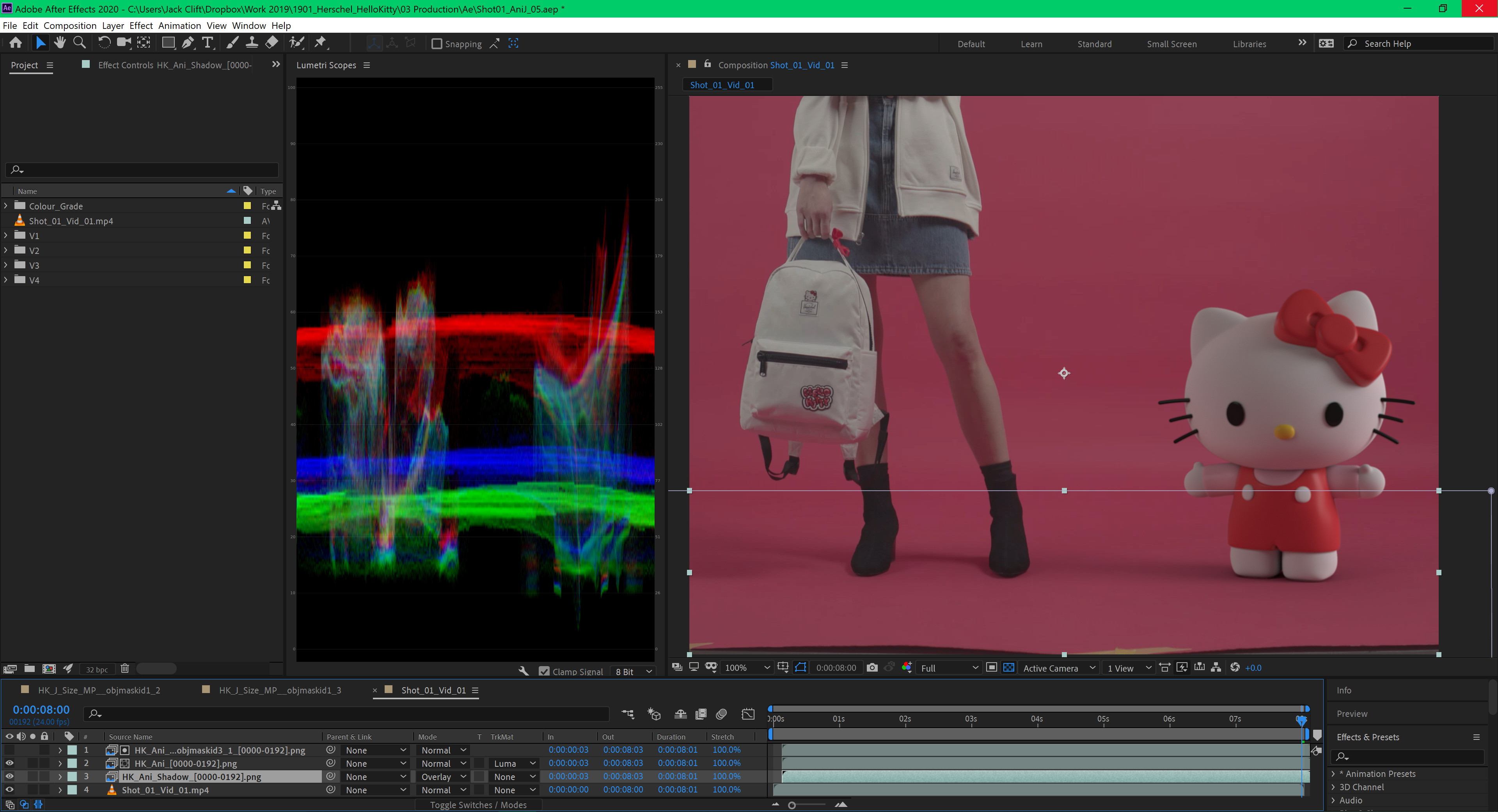Switch to HK_J_Size_MP__objmaskid1_2 timeline tab
Image resolution: width=1498 pixels, height=812 pixels.
tap(99, 690)
